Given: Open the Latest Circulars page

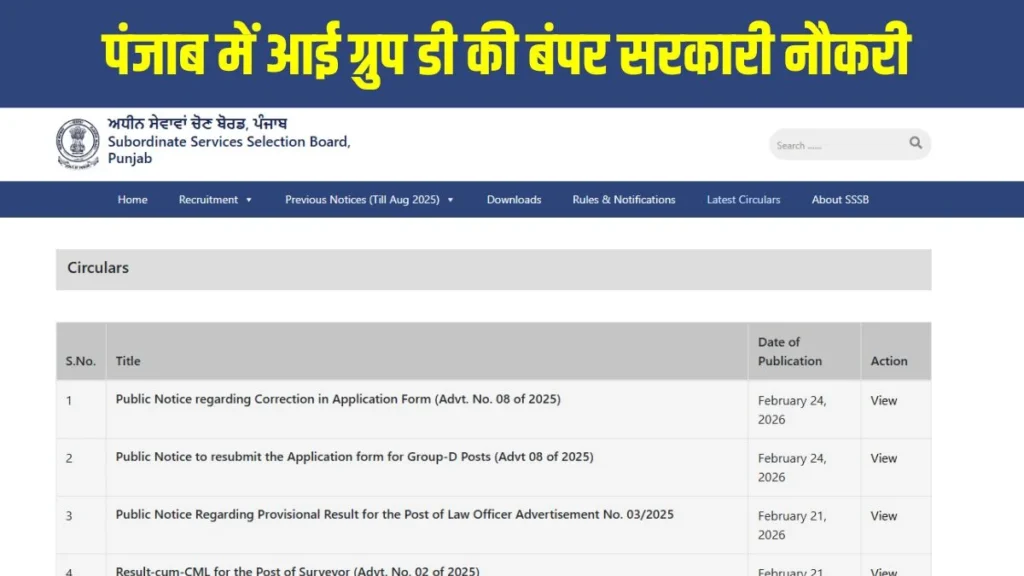Looking at the screenshot, I should (743, 200).
